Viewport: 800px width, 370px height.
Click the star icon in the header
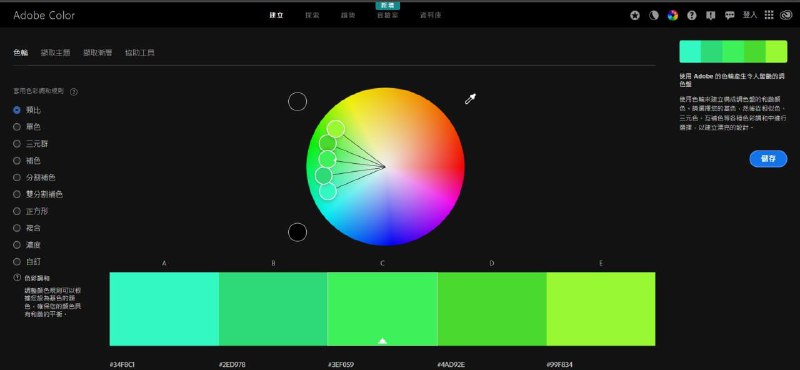tap(635, 15)
